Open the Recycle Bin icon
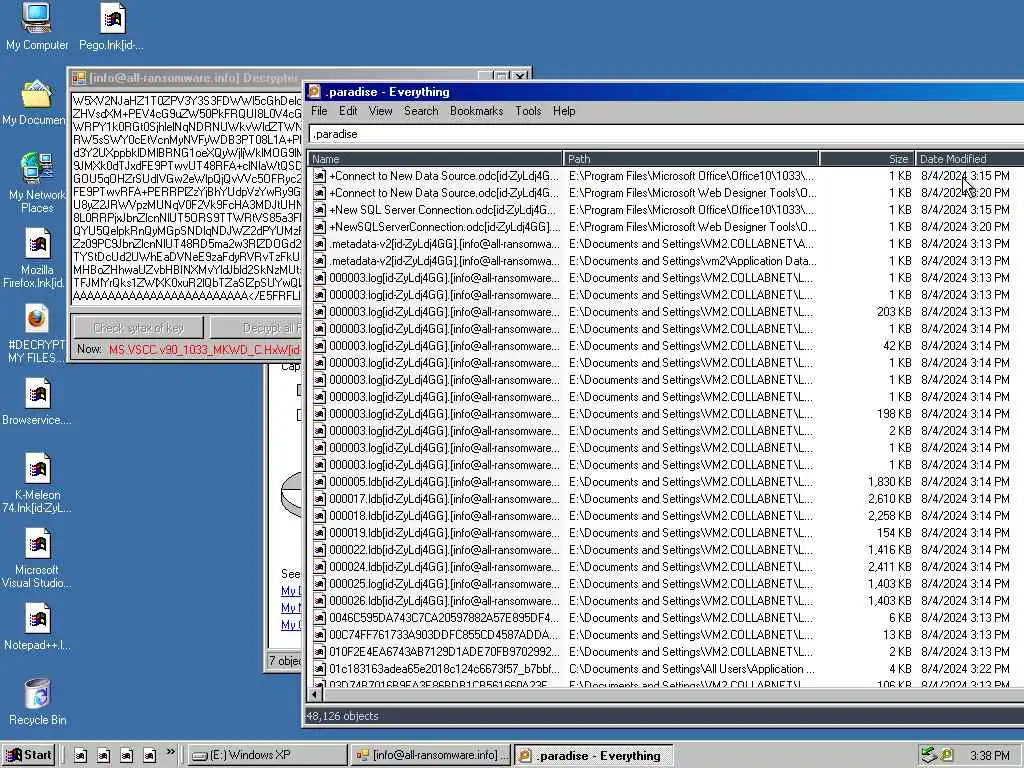The height and width of the screenshot is (768, 1024). (x=37, y=694)
